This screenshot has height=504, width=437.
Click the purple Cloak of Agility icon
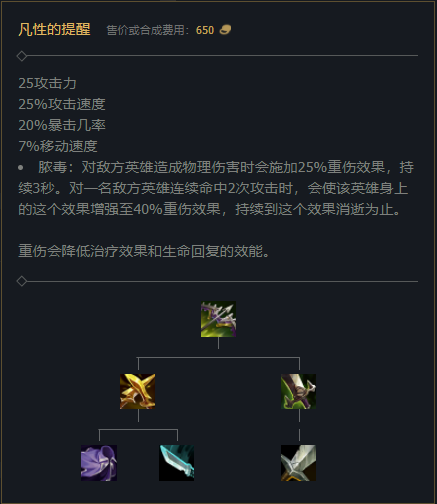(x=99, y=463)
